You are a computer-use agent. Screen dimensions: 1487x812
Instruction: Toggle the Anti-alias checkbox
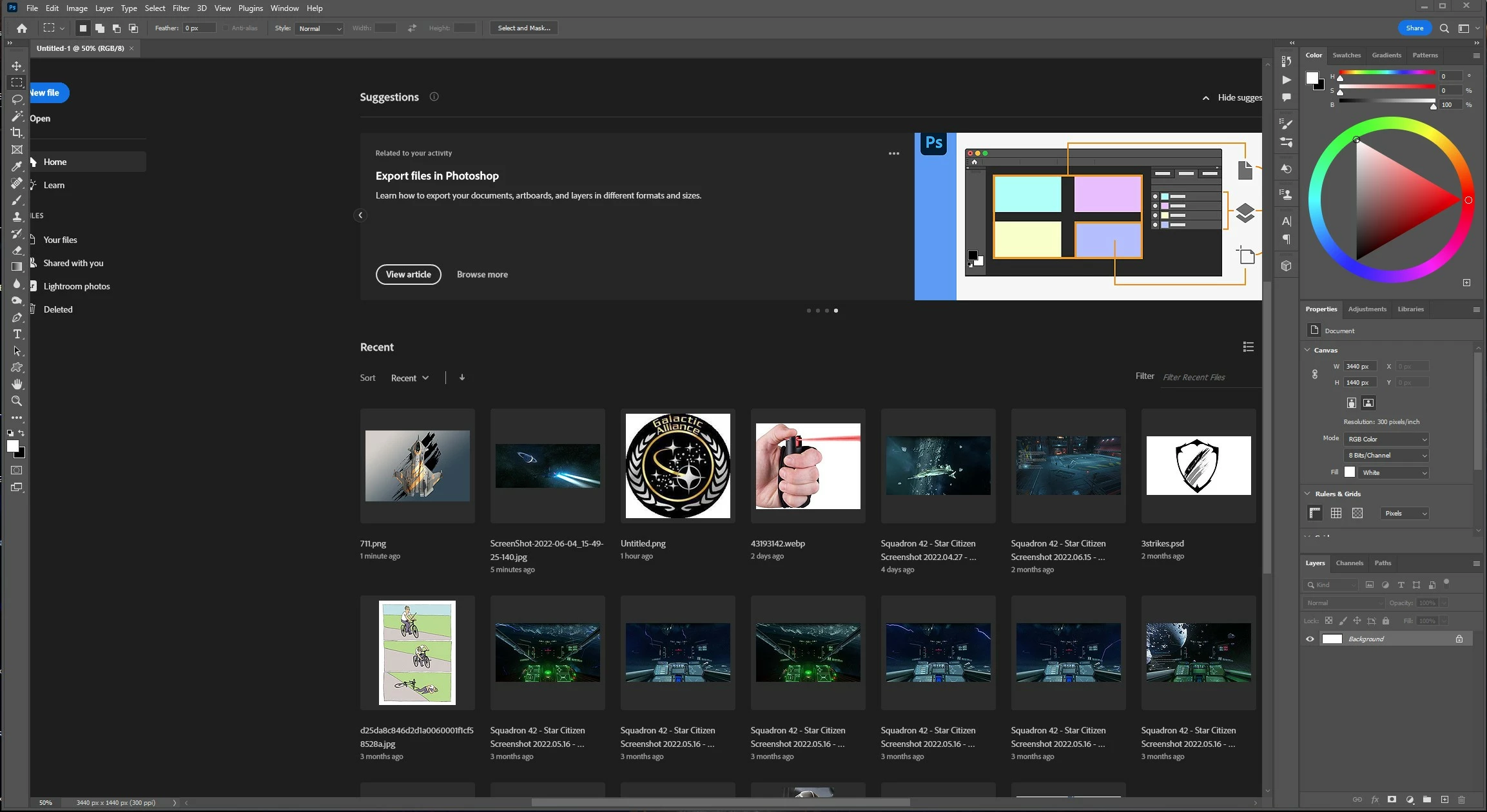[x=226, y=28]
